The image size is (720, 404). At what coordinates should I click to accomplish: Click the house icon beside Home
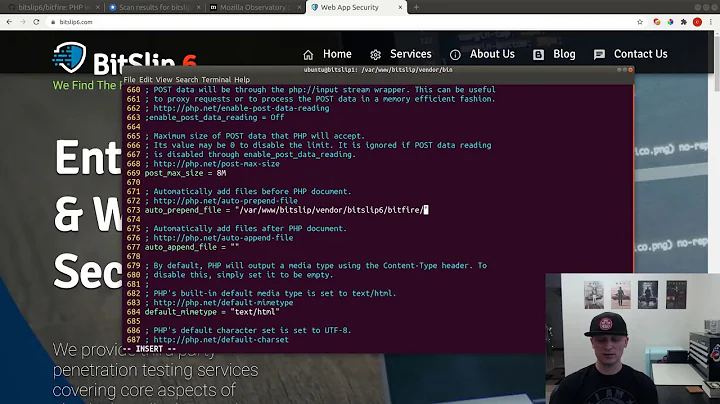point(308,55)
